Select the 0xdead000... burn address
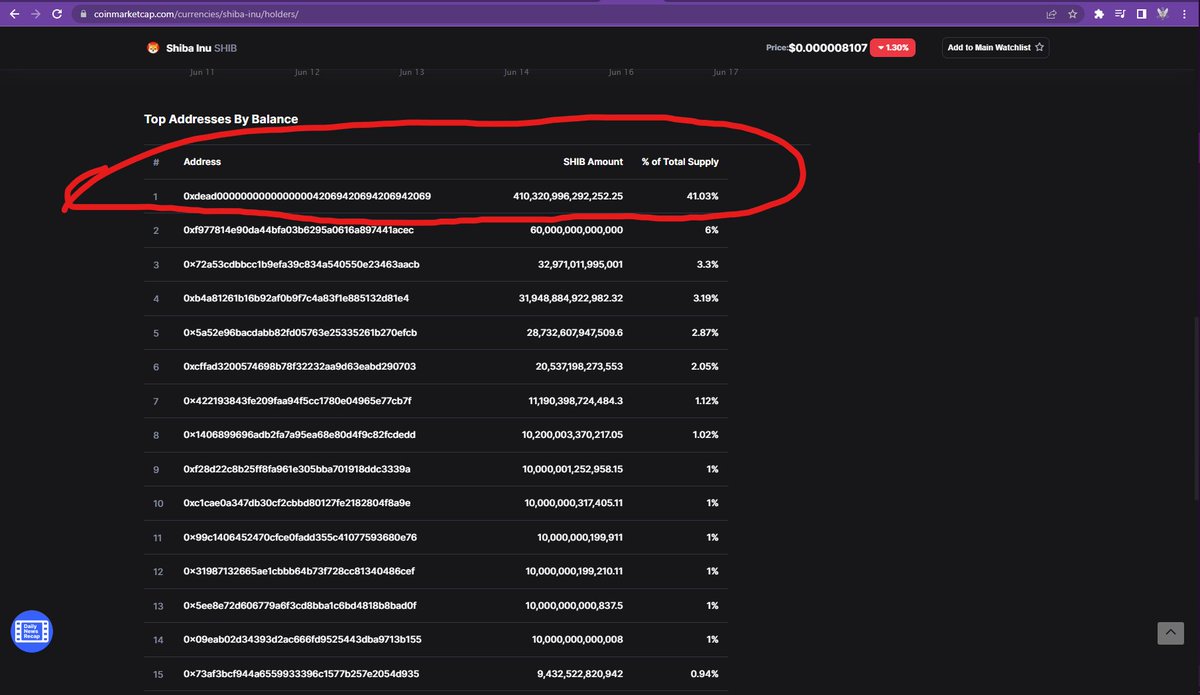This screenshot has height=695, width=1200. (308, 196)
